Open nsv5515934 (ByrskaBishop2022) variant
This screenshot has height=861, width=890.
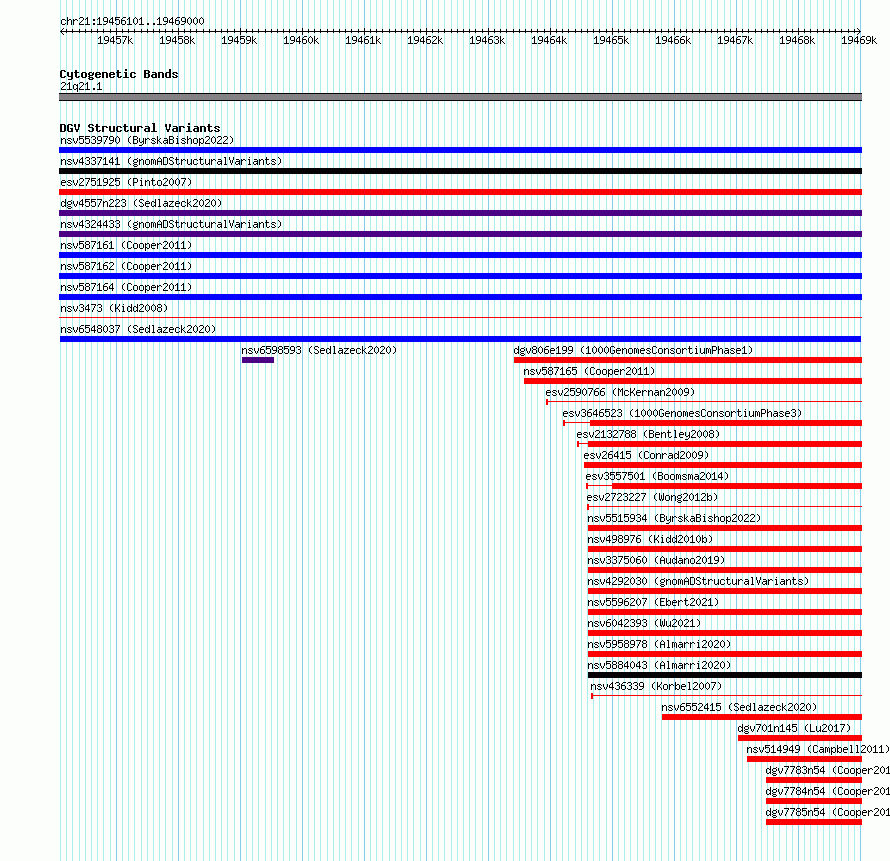[674, 518]
